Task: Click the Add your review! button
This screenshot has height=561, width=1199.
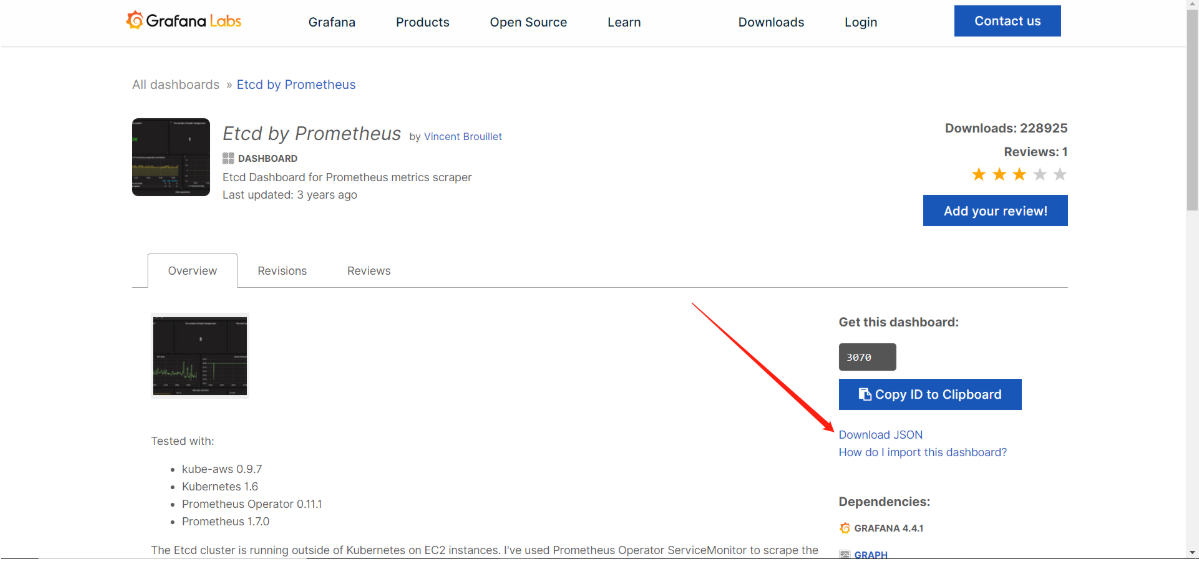Action: [995, 211]
